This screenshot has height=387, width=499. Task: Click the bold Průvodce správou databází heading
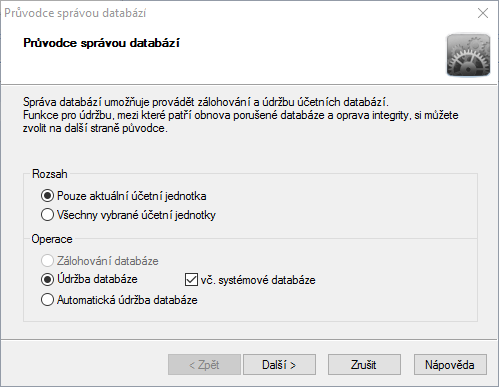click(101, 43)
